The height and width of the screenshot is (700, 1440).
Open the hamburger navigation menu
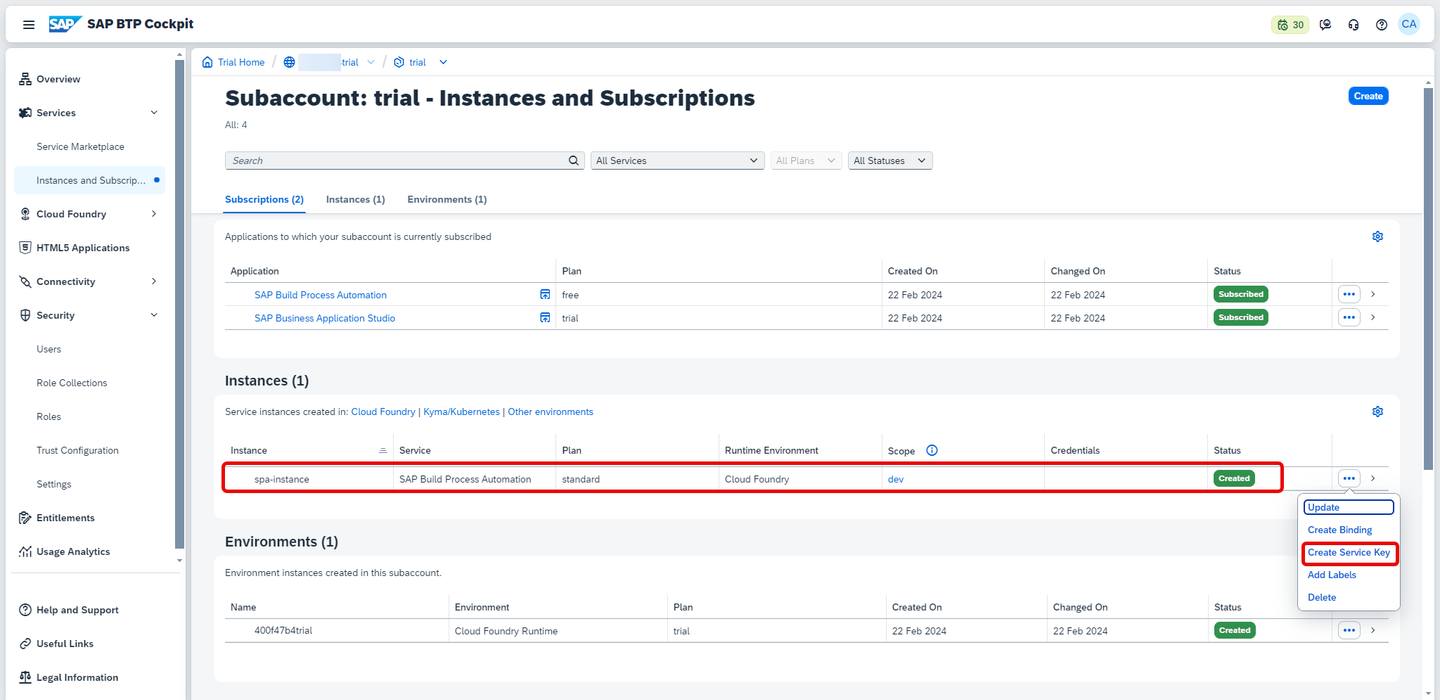29,24
